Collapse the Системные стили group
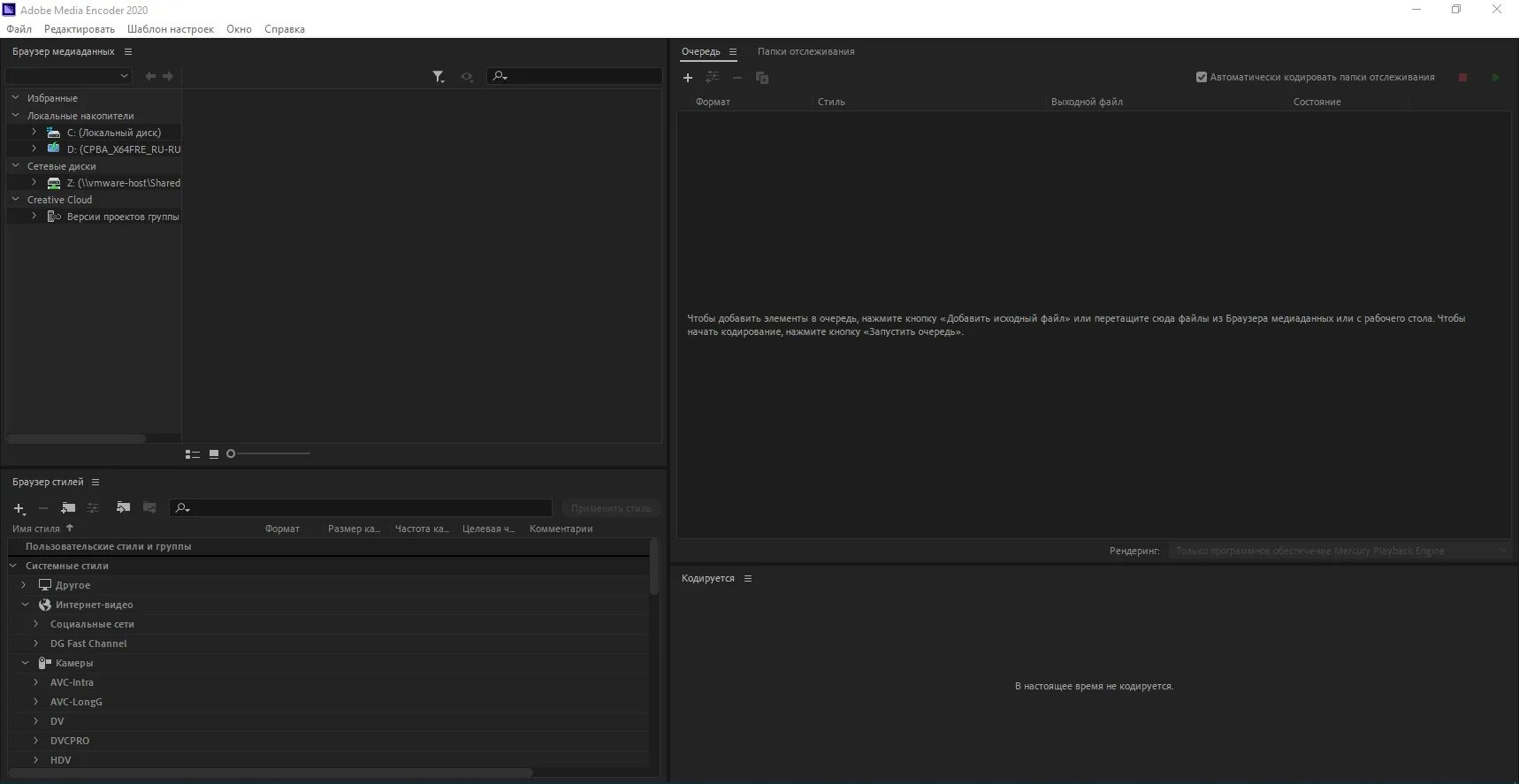Viewport: 1519px width, 784px height. coord(13,566)
